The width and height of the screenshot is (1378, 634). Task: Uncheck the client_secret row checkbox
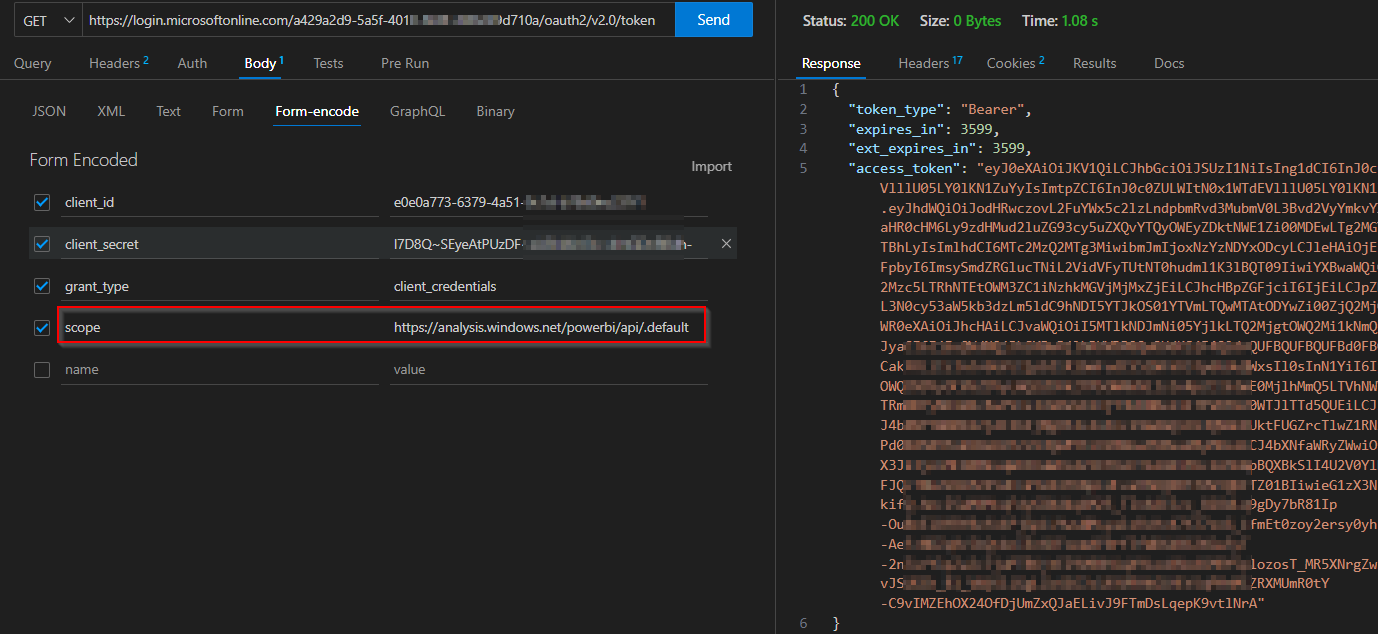click(42, 244)
